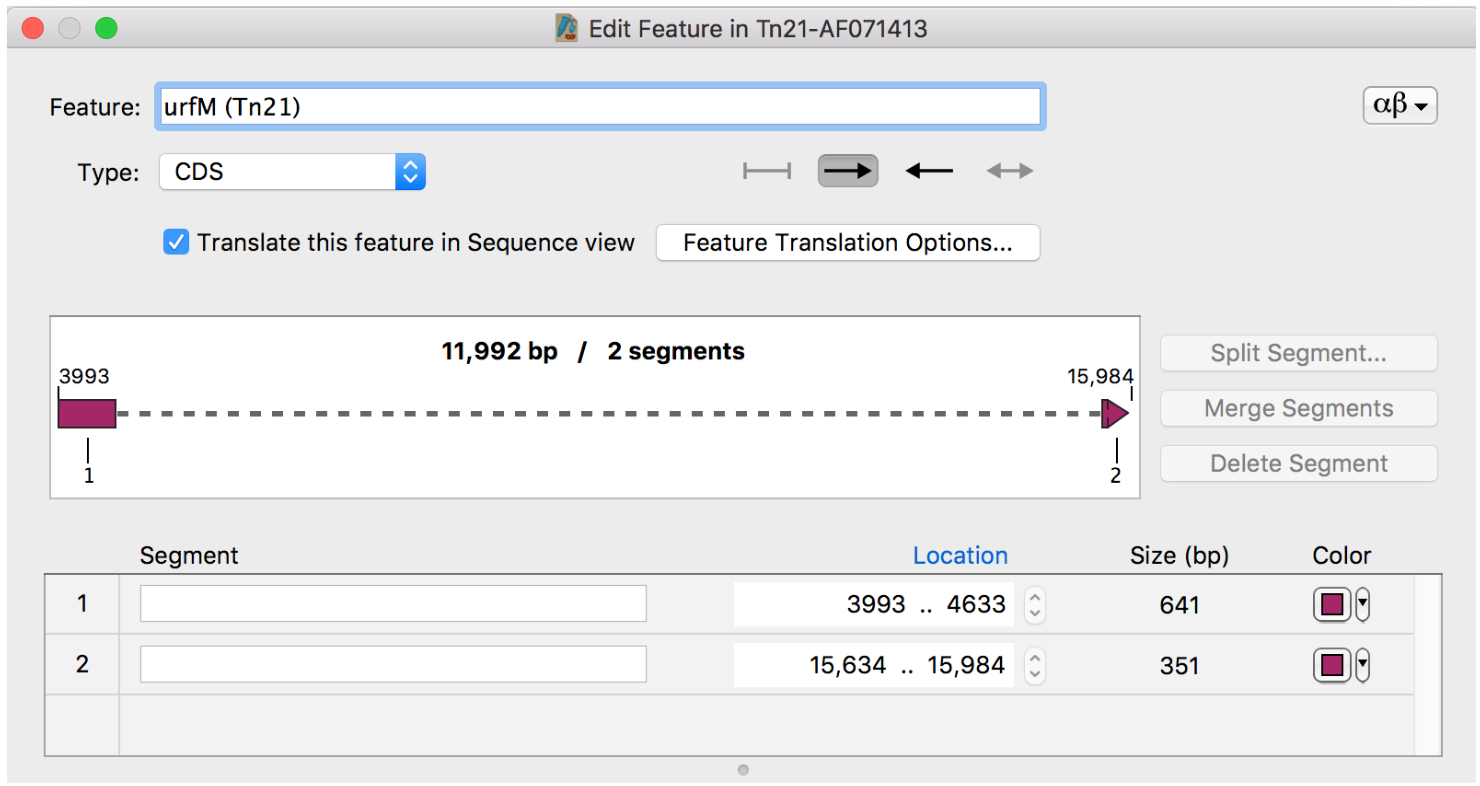Click the Feature name text field
The height and width of the screenshot is (786, 1480).
pyautogui.click(x=600, y=107)
